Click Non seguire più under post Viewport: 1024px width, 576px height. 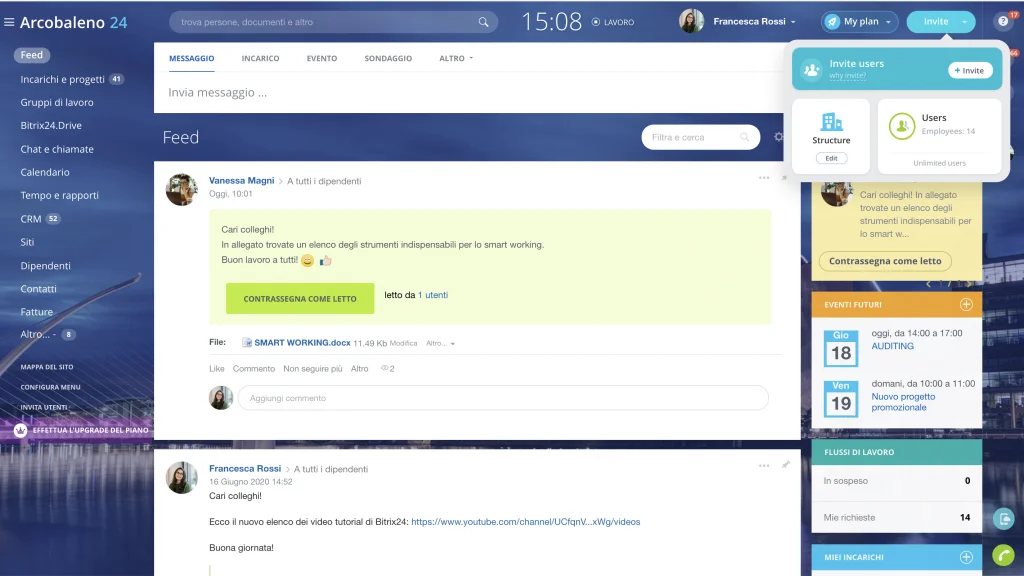point(312,369)
